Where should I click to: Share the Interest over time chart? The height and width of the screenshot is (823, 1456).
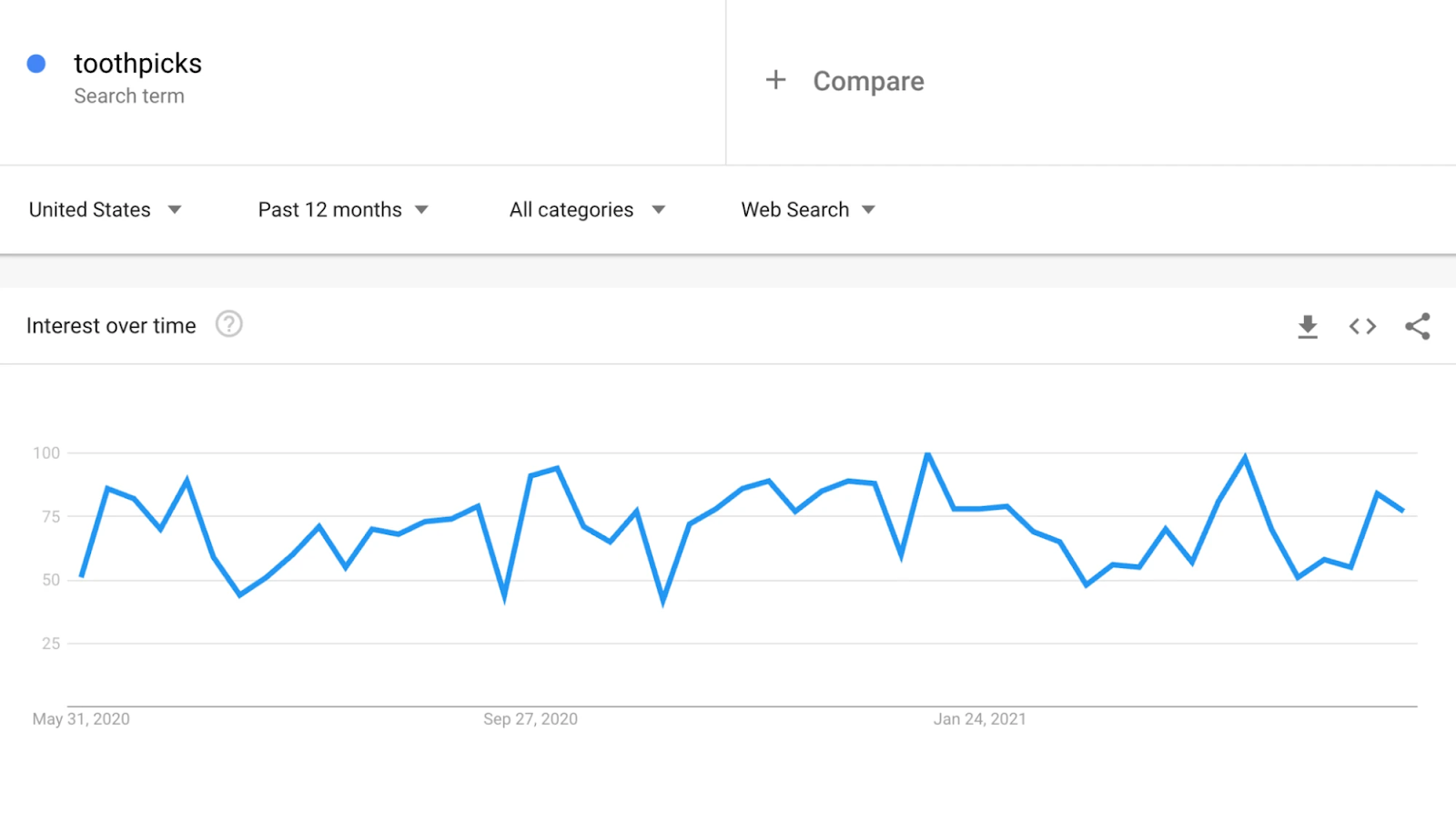click(1417, 326)
